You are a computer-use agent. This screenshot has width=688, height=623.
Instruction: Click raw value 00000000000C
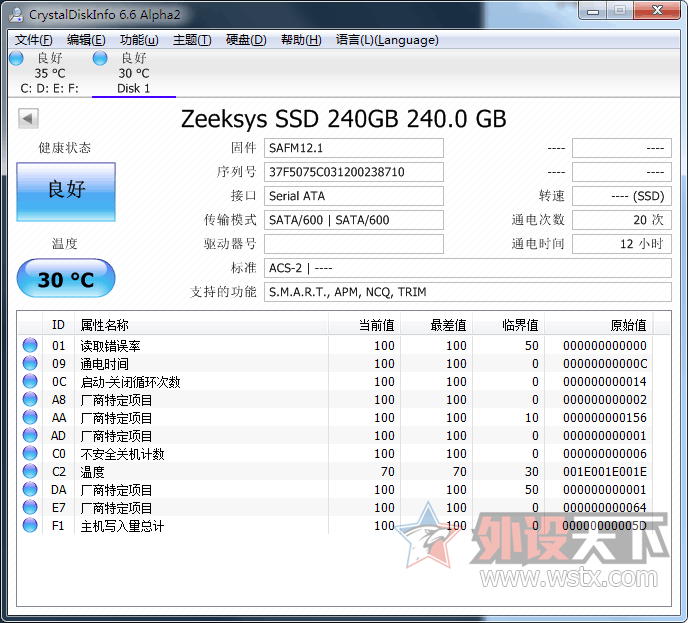[605, 364]
